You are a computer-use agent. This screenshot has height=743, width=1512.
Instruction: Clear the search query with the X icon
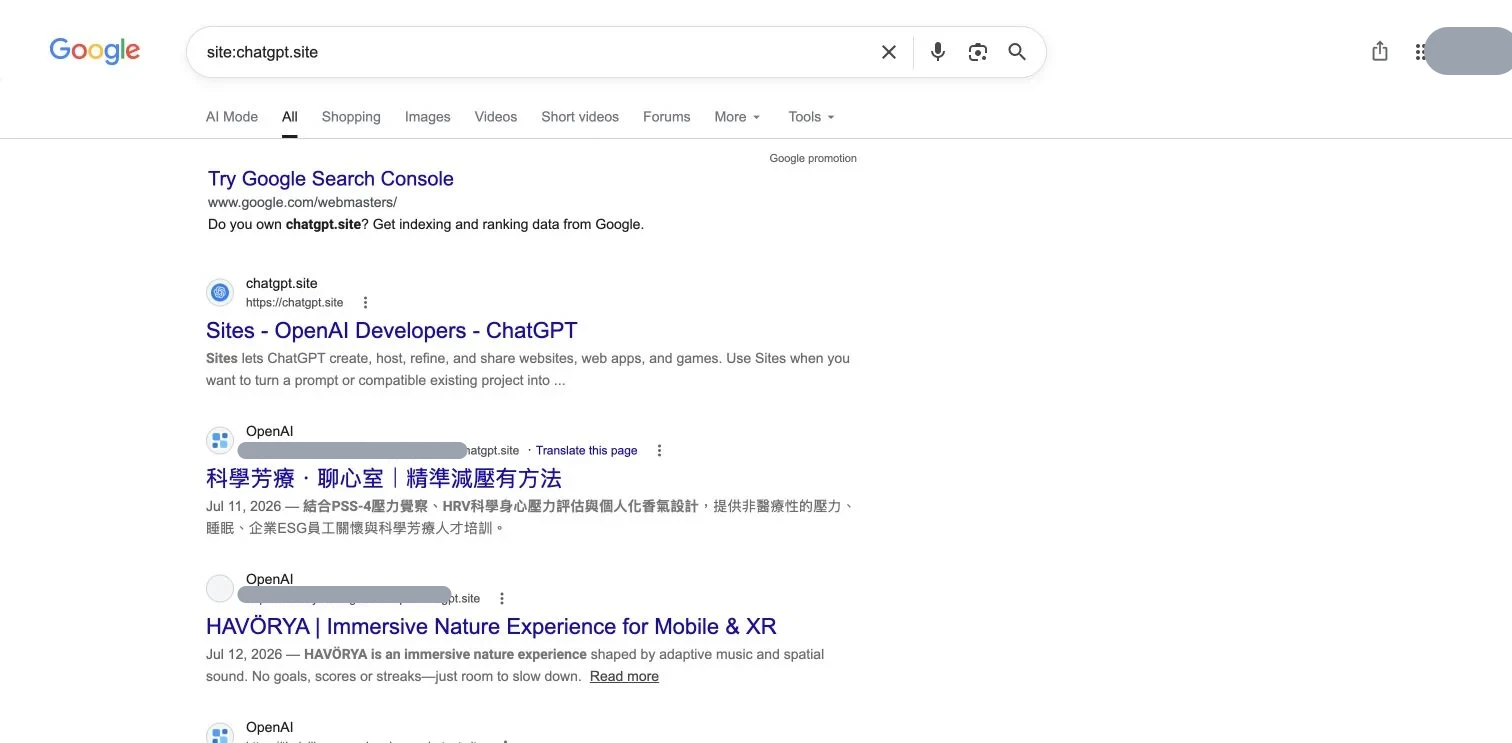pyautogui.click(x=888, y=52)
